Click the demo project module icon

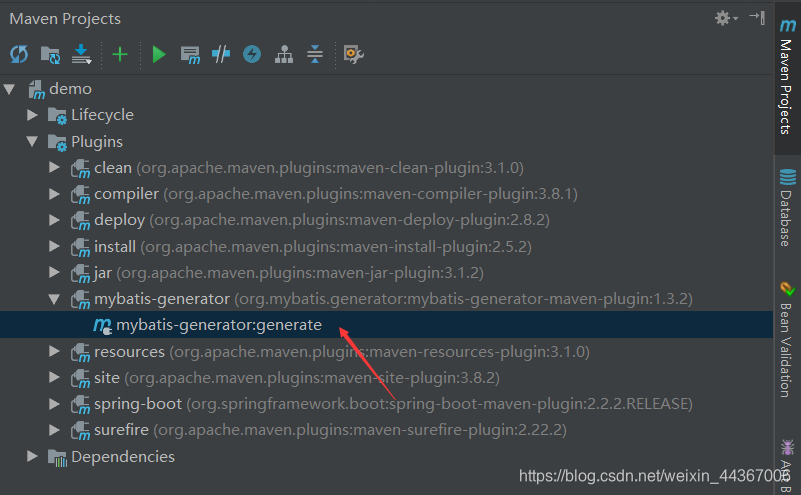pyautogui.click(x=36, y=89)
